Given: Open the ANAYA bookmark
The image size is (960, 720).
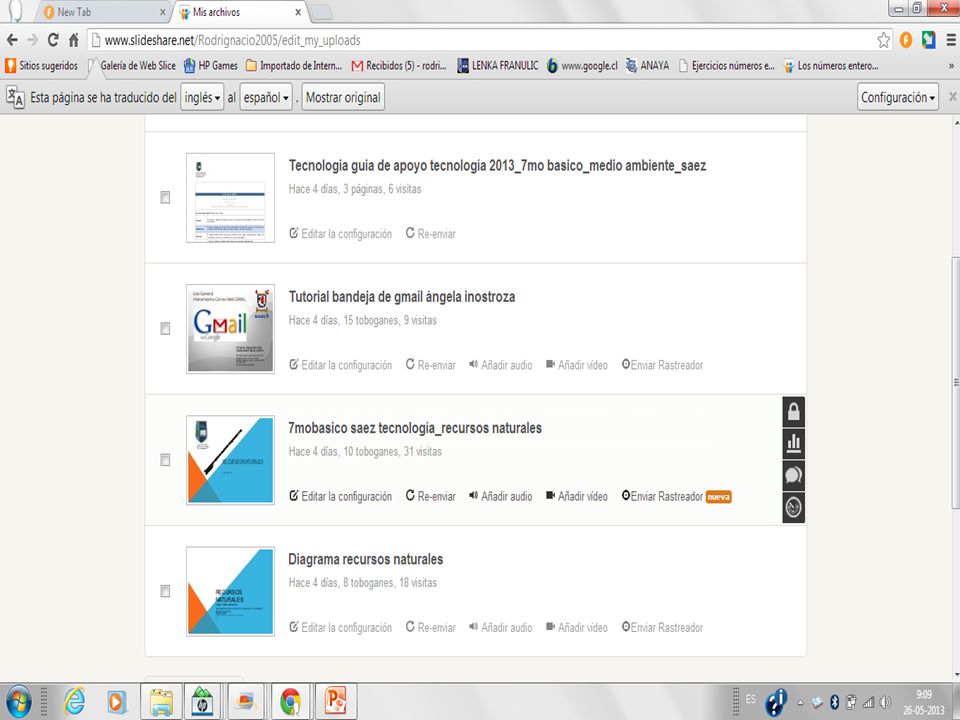Looking at the screenshot, I should (x=647, y=66).
